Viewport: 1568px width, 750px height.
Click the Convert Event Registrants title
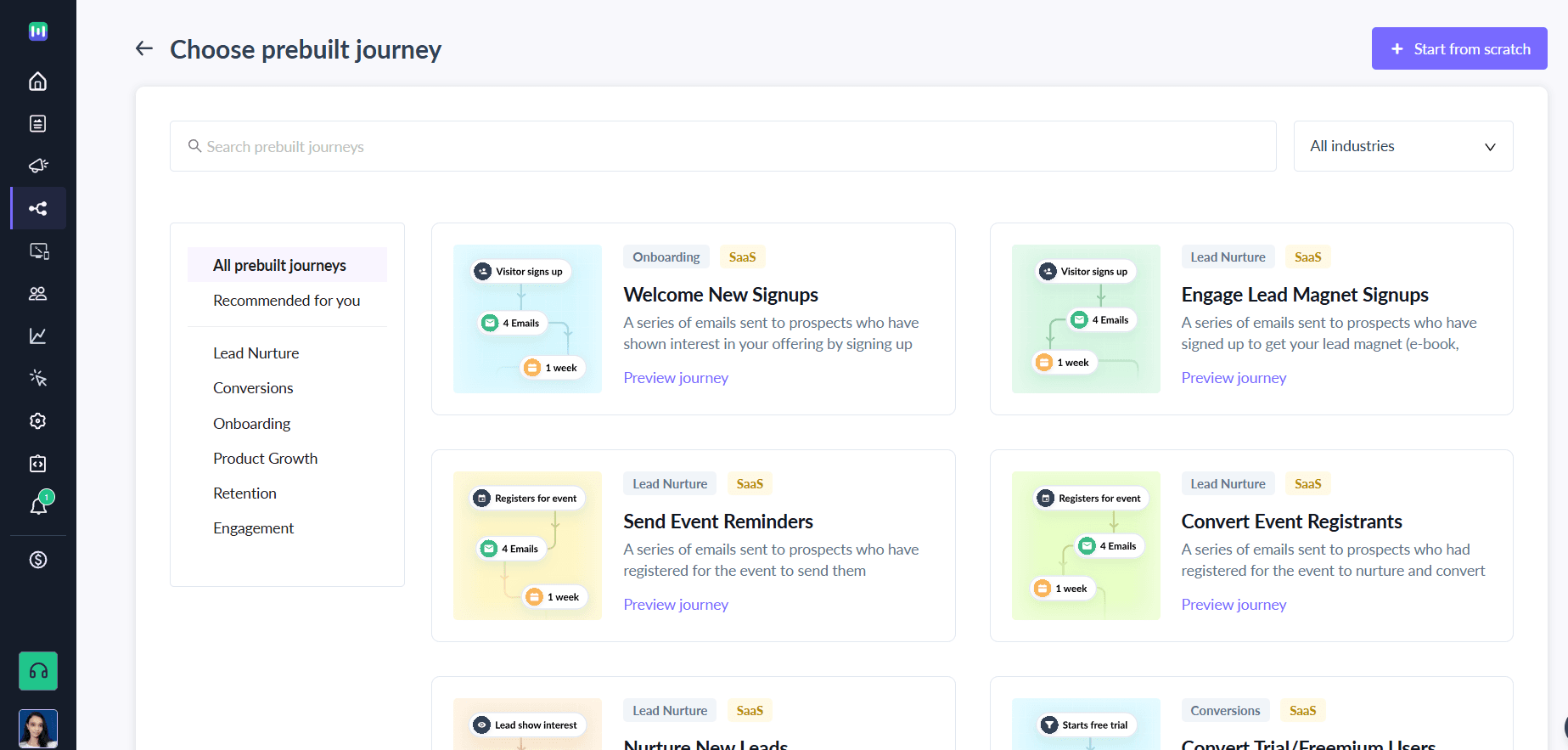pyautogui.click(x=1291, y=522)
